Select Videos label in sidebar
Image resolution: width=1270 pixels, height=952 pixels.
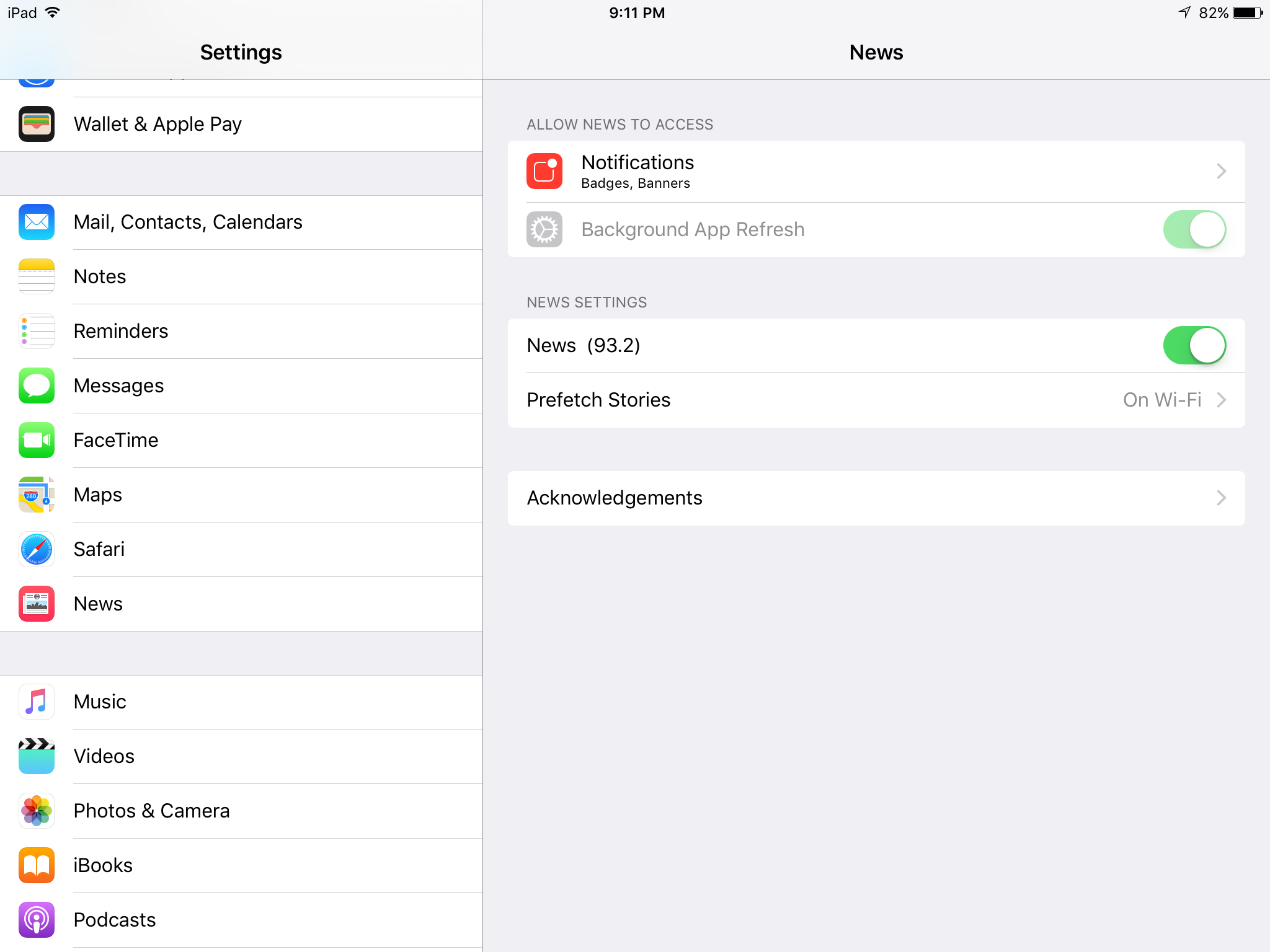(104, 756)
